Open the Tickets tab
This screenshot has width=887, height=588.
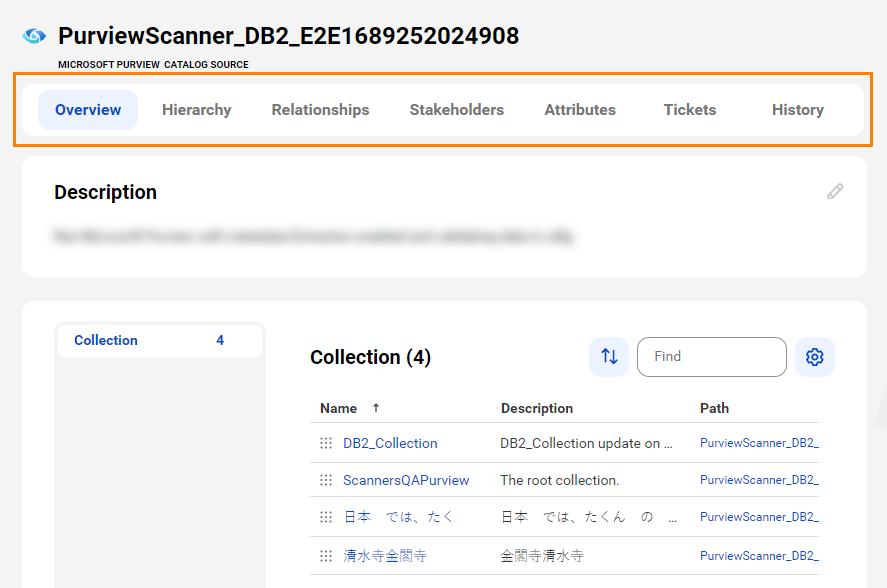pos(690,110)
